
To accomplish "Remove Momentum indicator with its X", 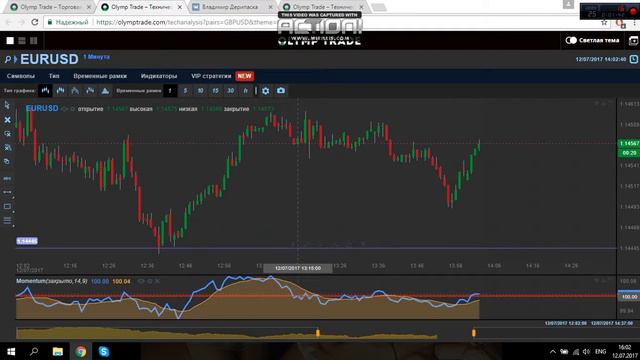I will (x=157, y=281).
